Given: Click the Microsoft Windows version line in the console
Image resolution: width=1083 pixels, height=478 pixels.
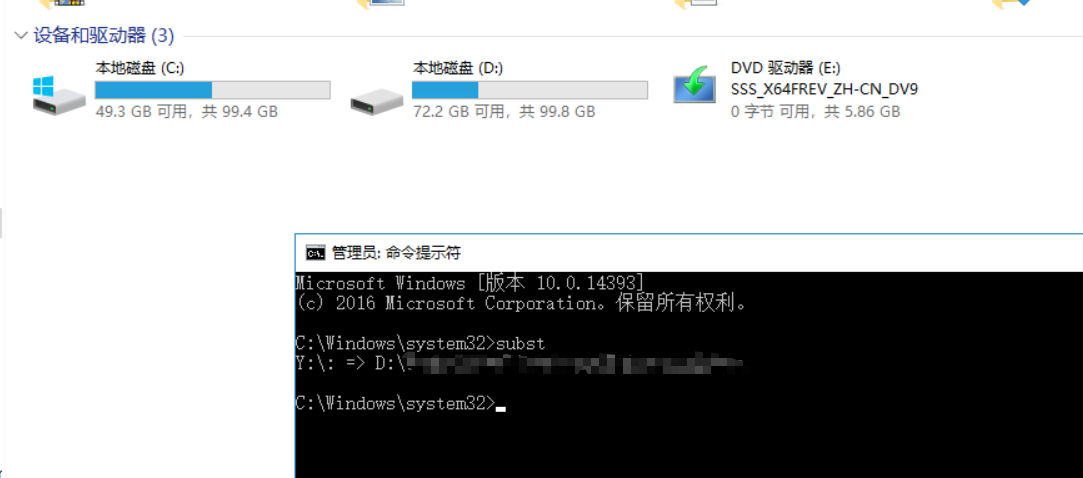Looking at the screenshot, I should click(470, 283).
